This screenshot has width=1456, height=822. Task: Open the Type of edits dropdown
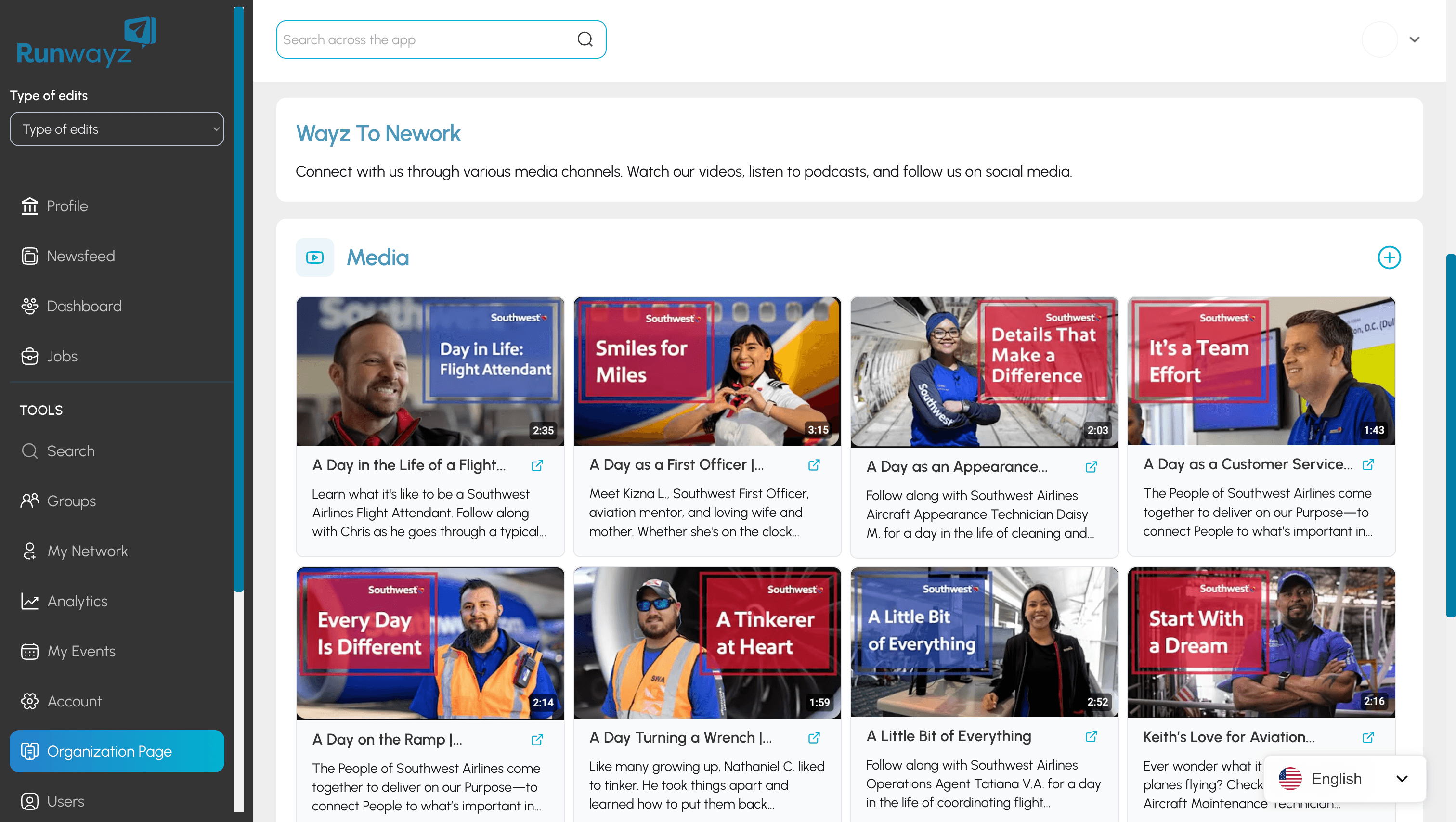(x=117, y=129)
